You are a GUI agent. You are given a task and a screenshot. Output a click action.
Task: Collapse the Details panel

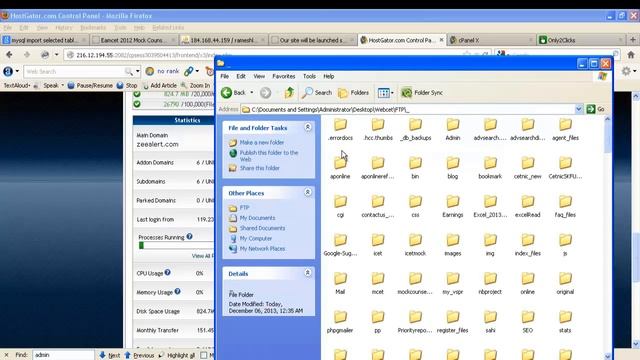(308, 273)
